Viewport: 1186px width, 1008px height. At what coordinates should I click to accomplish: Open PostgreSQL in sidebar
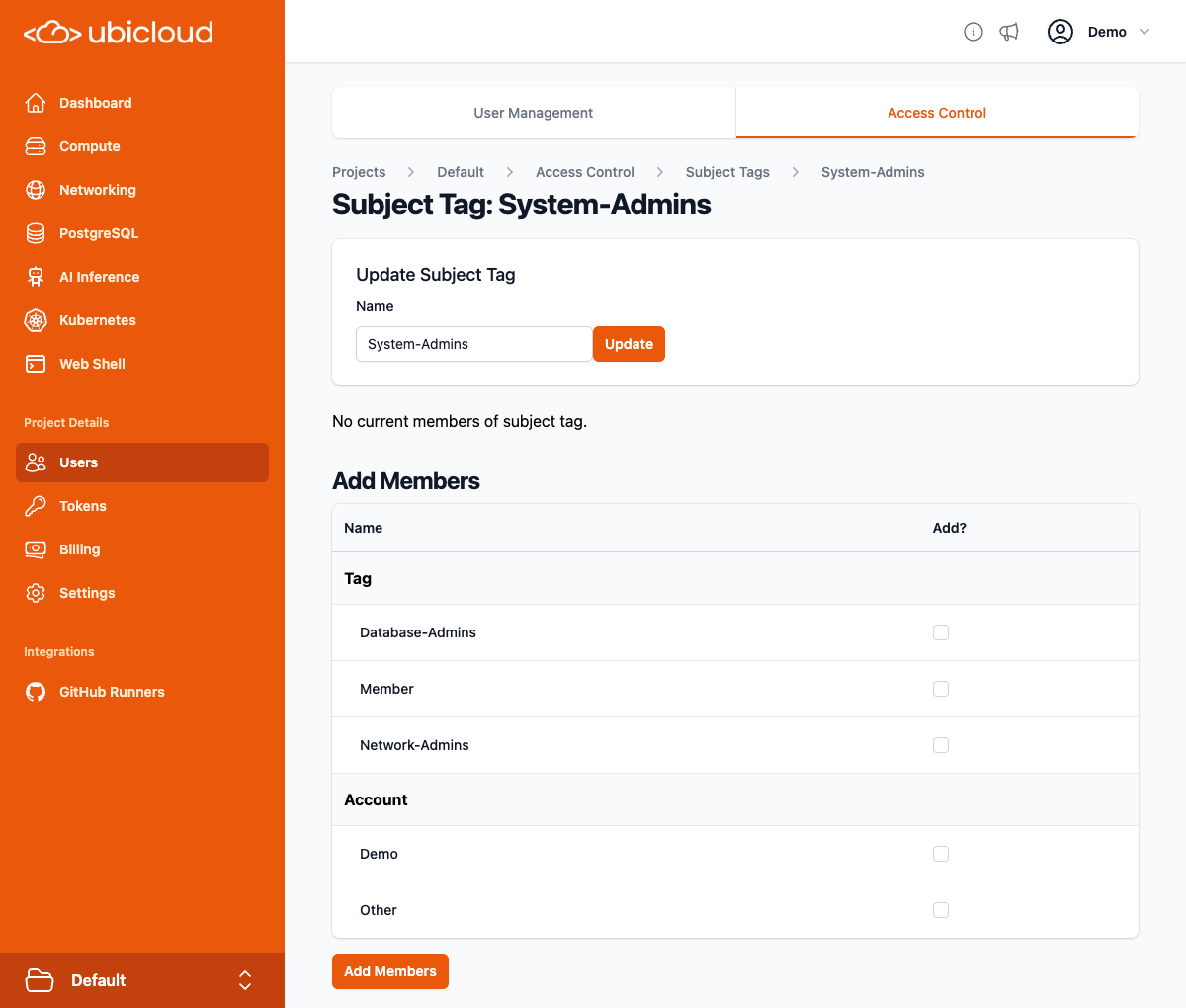142,233
